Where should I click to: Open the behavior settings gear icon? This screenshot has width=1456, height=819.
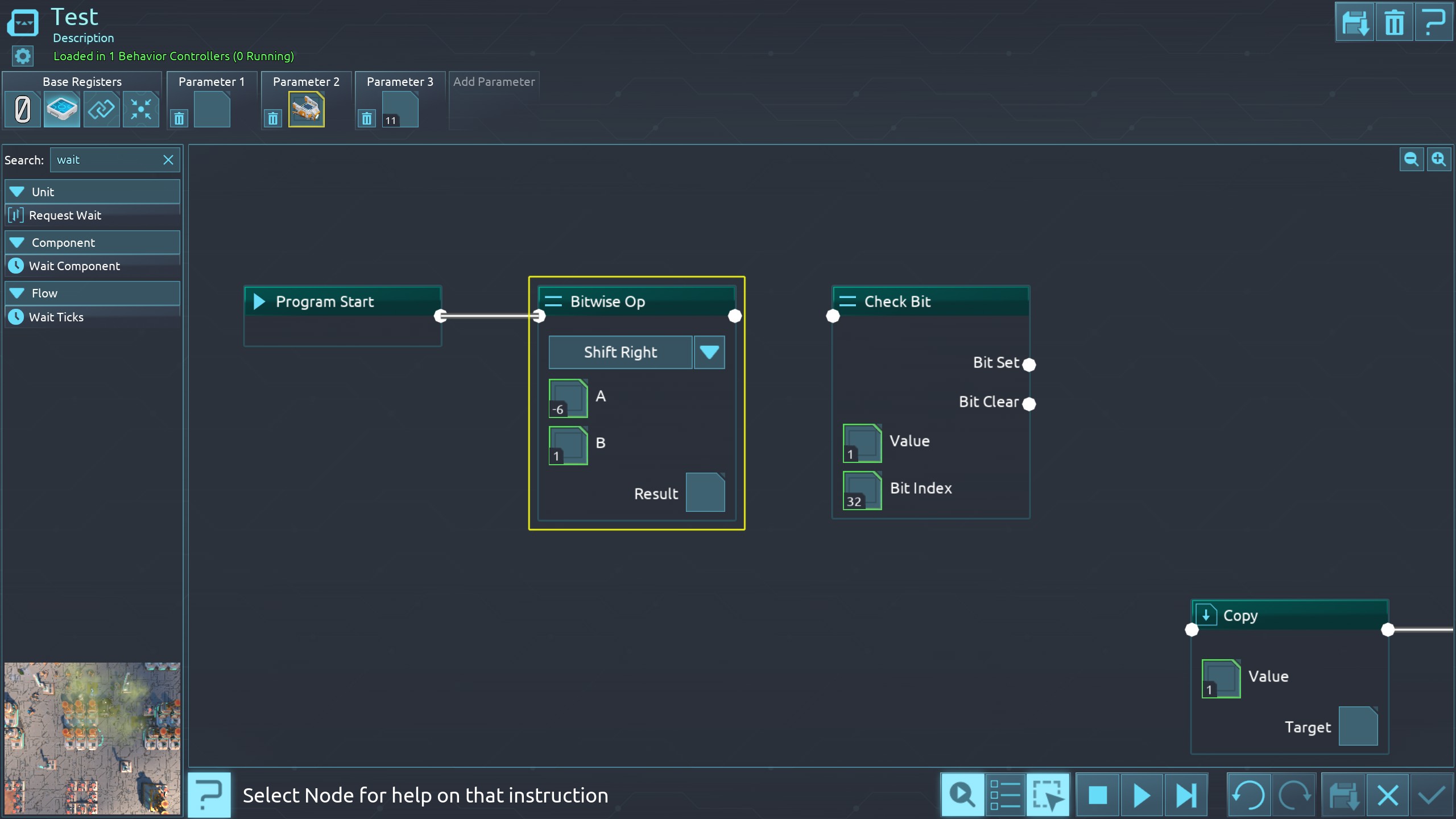click(x=23, y=56)
